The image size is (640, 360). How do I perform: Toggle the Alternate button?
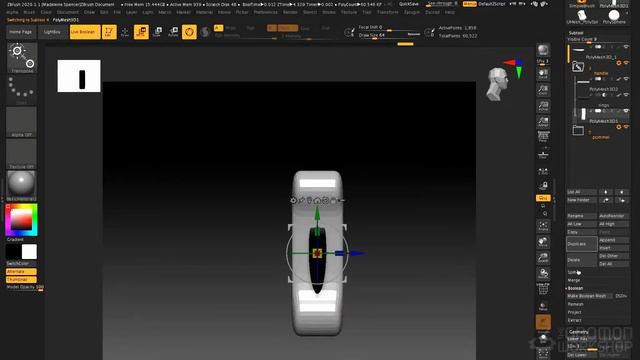tap(21, 271)
